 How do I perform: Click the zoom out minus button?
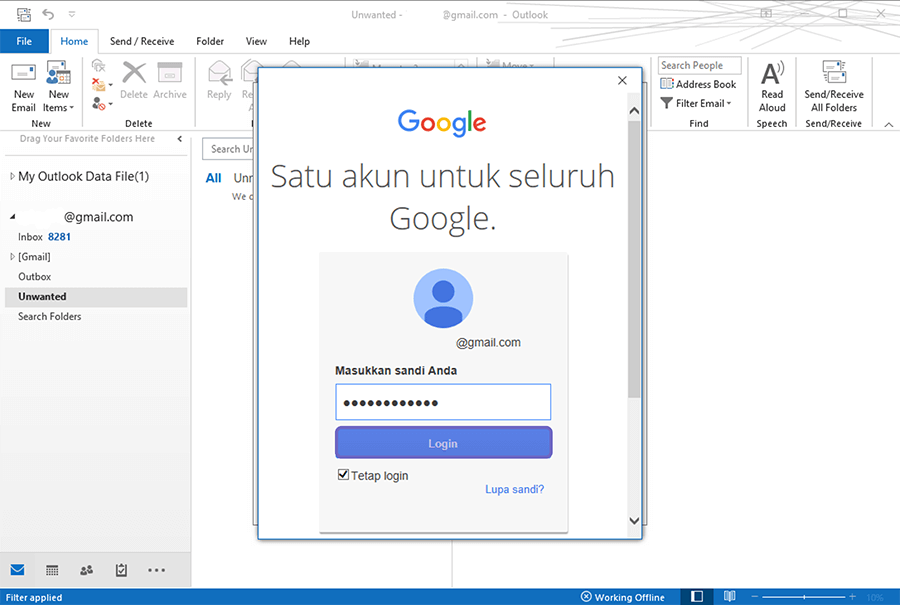(755, 597)
